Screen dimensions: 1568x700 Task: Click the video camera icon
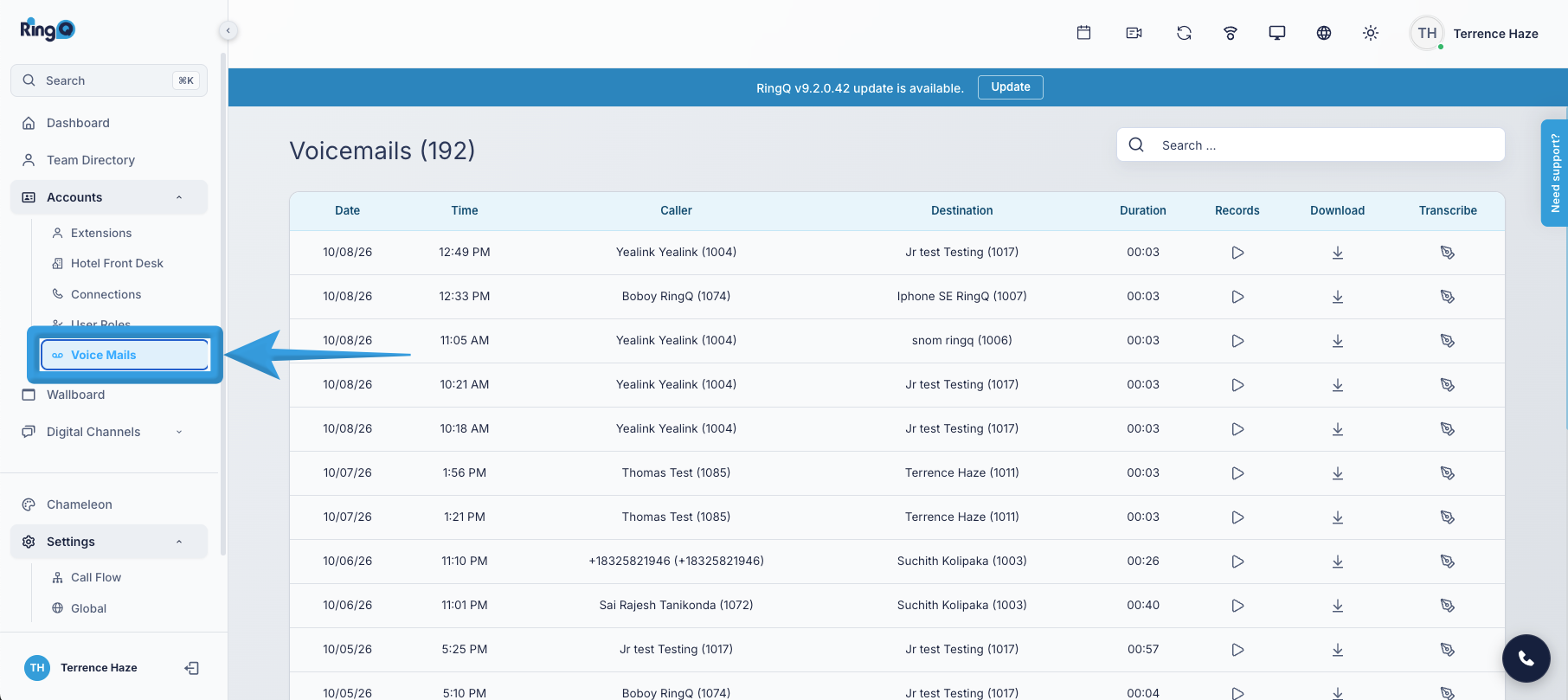click(1134, 33)
